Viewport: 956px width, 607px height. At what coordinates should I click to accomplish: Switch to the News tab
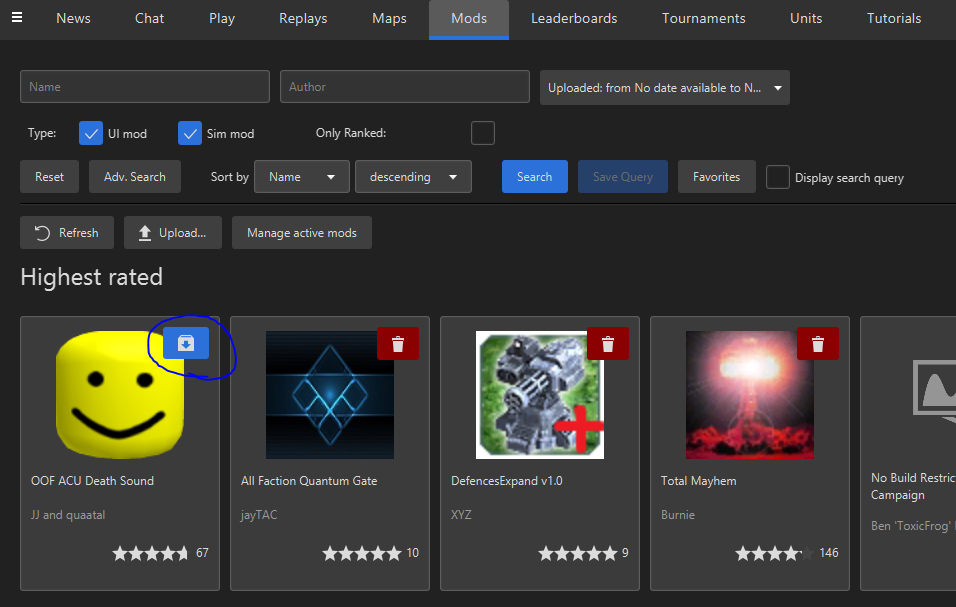coord(73,18)
